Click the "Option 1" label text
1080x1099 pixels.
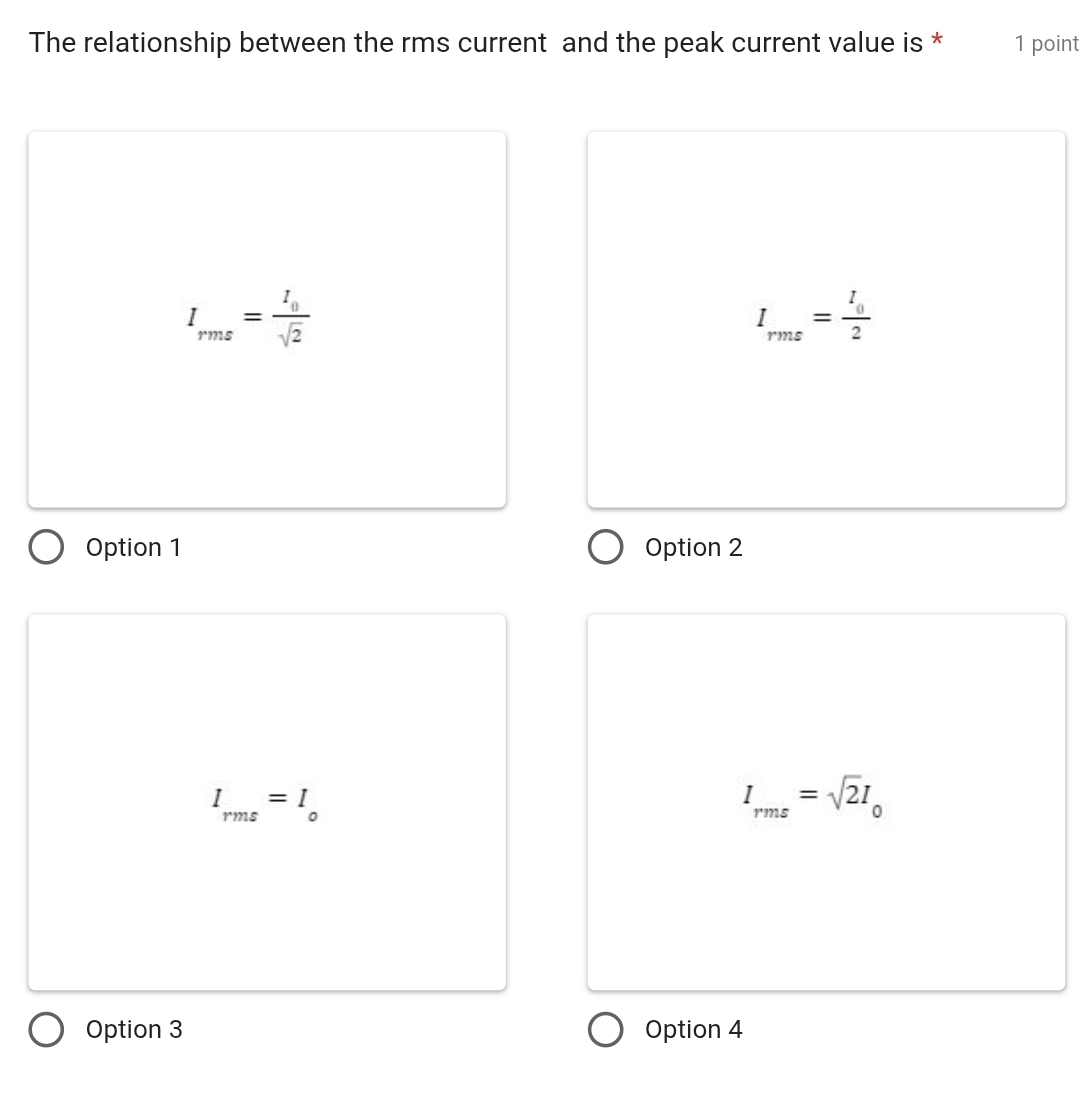[x=134, y=548]
